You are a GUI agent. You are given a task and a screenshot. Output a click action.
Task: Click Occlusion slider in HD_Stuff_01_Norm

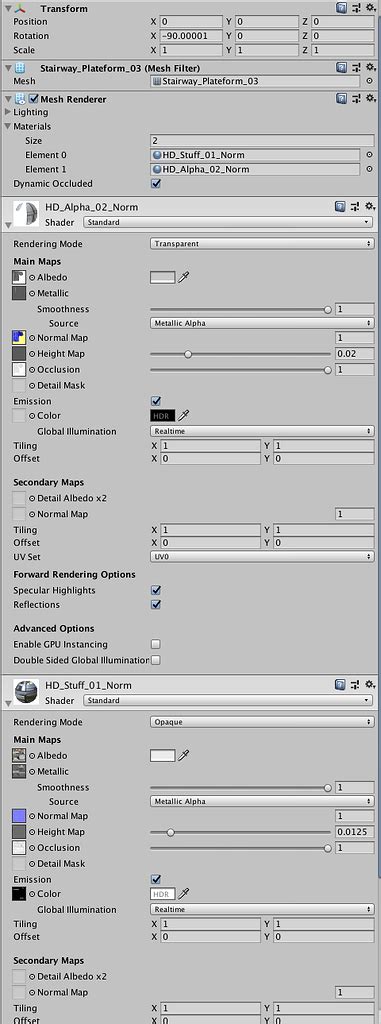240,848
